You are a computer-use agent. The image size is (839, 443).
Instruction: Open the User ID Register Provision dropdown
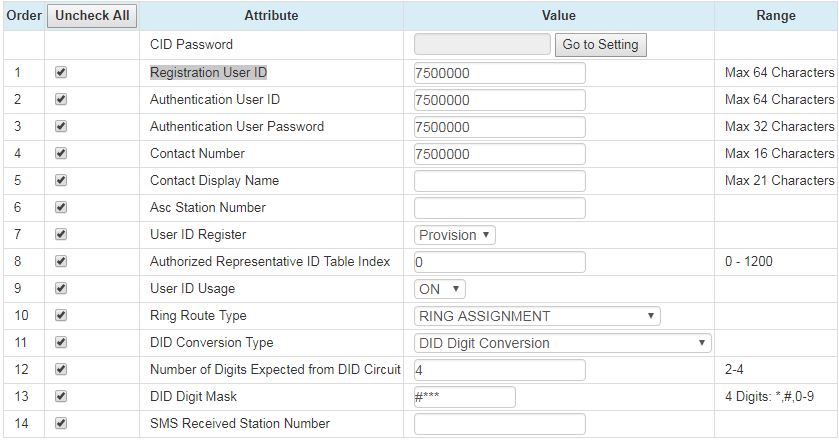tap(455, 235)
